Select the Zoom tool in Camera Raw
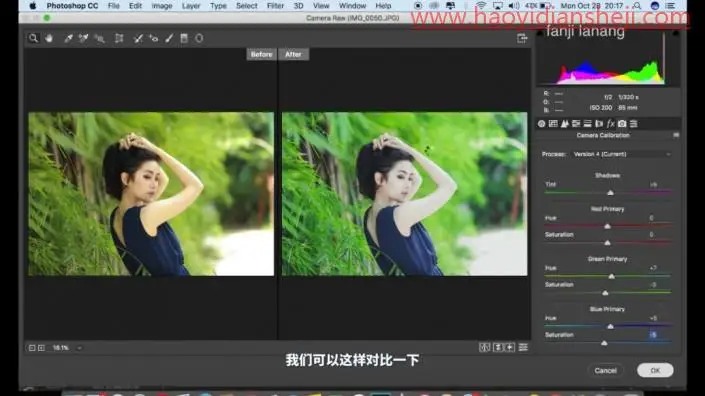Screen dimensions: 705x396 click(x=33, y=38)
